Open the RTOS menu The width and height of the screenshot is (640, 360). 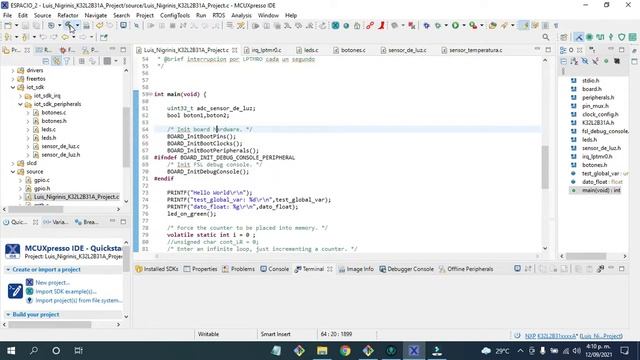219,15
